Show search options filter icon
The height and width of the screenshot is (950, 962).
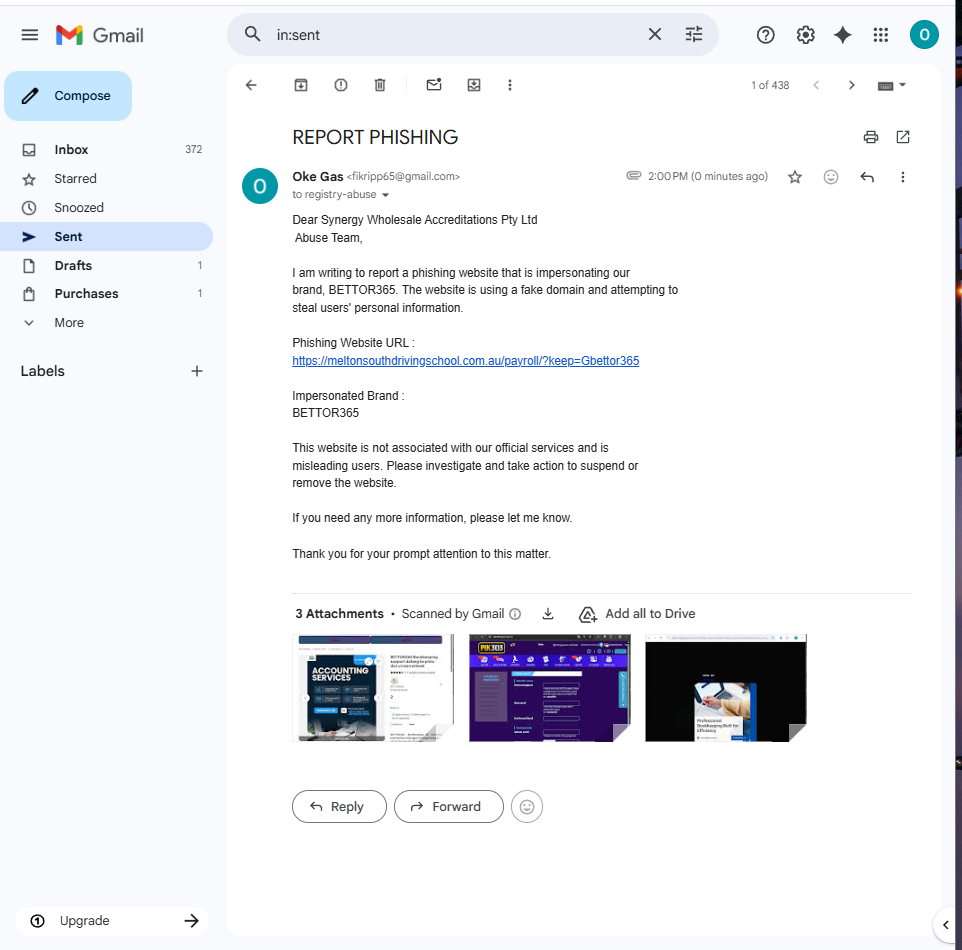(694, 34)
